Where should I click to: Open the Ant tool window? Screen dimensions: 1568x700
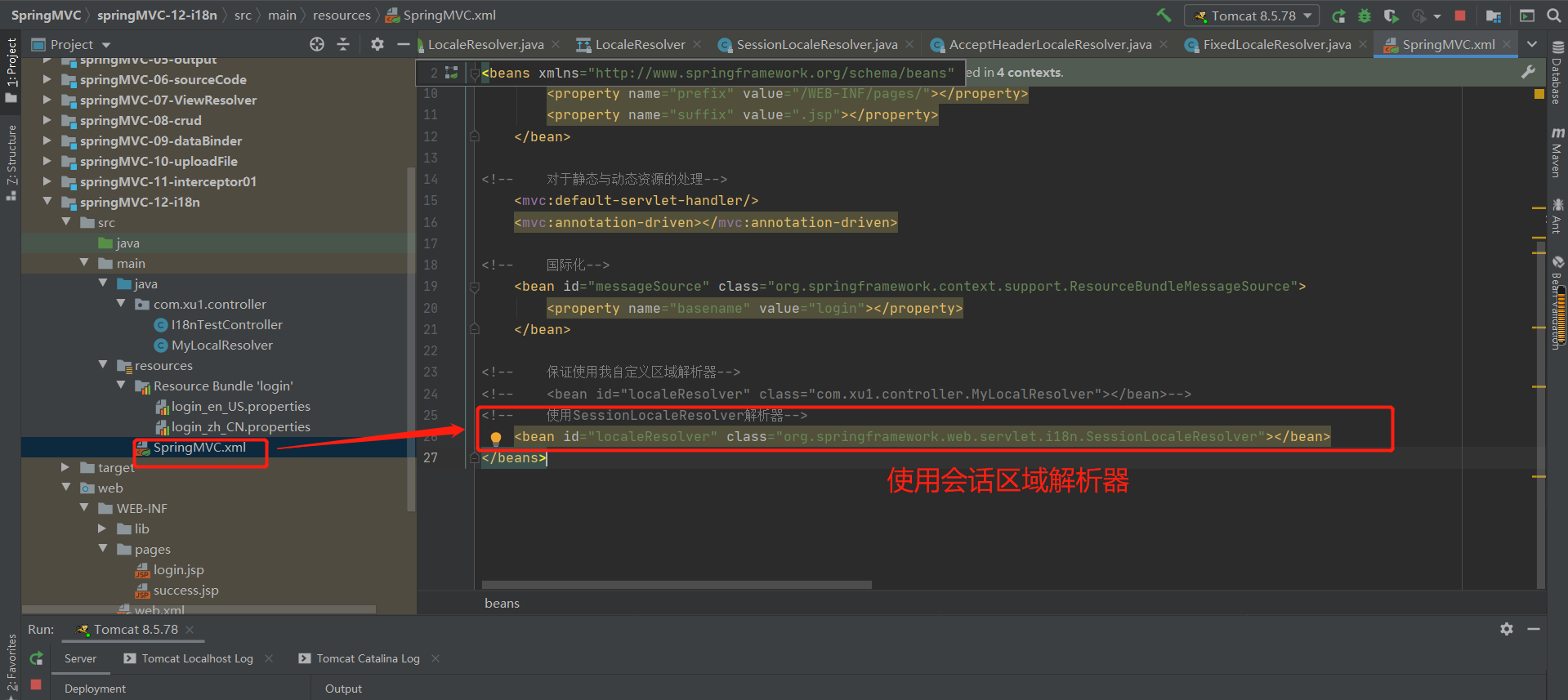1557,216
